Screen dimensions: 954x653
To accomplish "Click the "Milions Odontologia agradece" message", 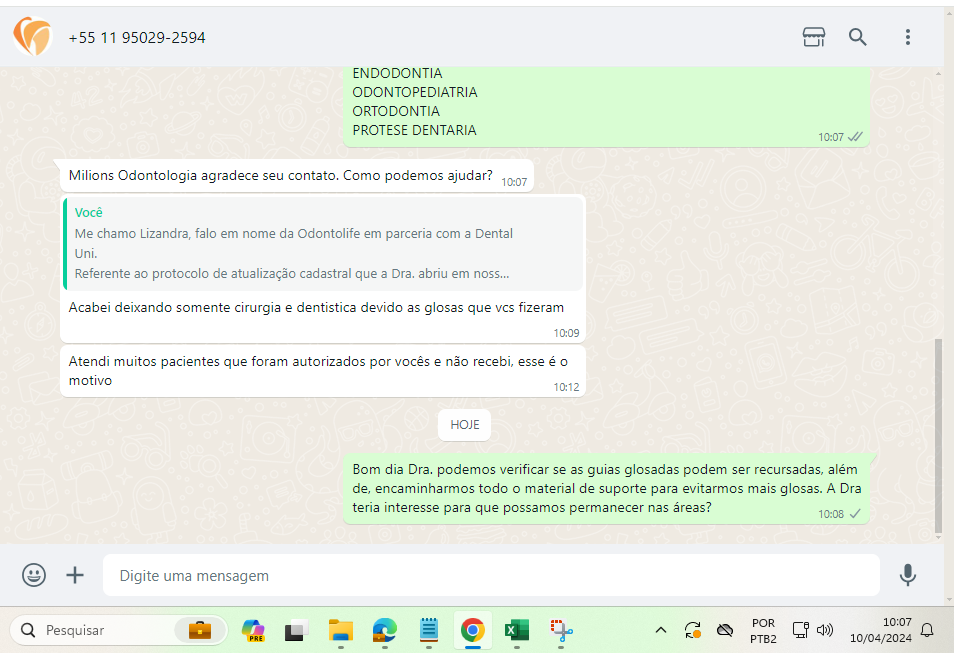I will point(297,176).
